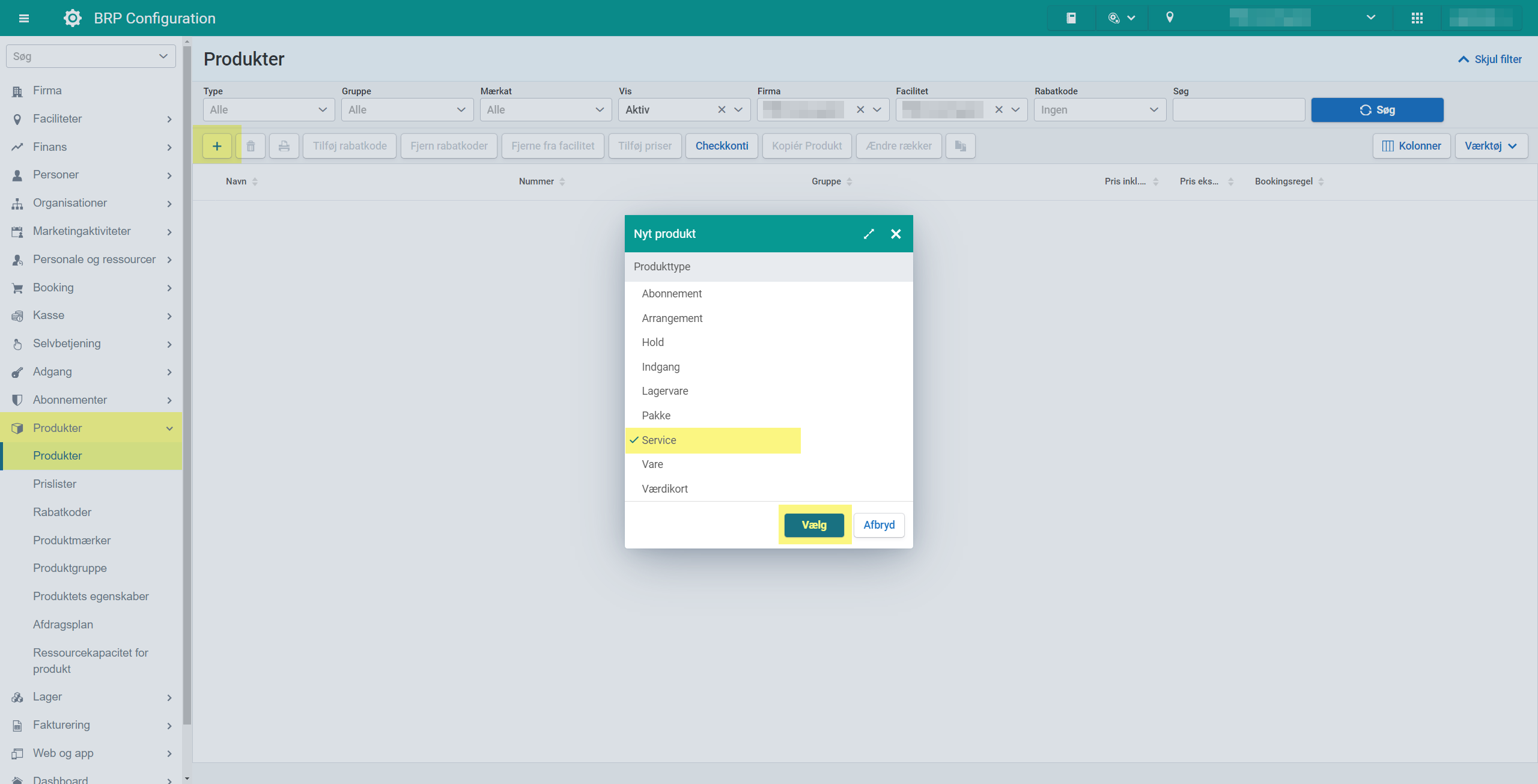This screenshot has height=784, width=1538.
Task: Click the Abonnementer shield icon
Action: pos(17,400)
